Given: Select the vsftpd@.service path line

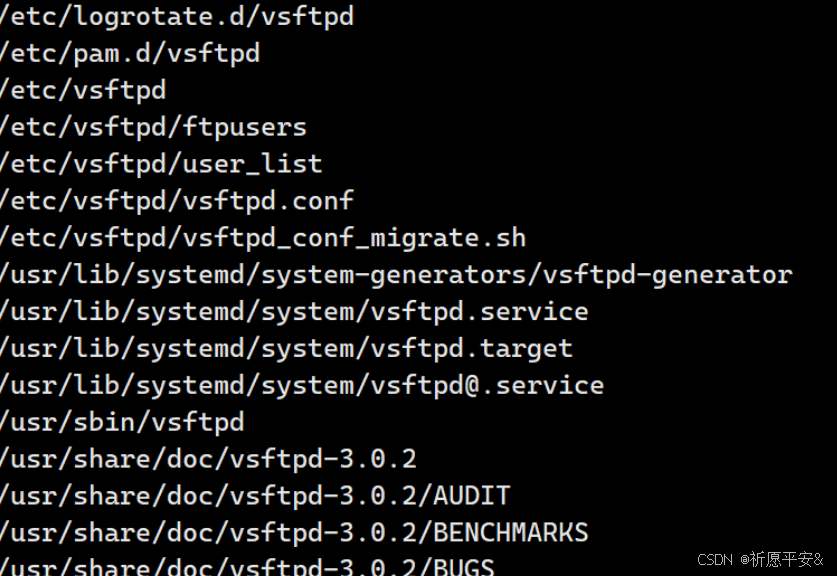Looking at the screenshot, I should pyautogui.click(x=302, y=385).
